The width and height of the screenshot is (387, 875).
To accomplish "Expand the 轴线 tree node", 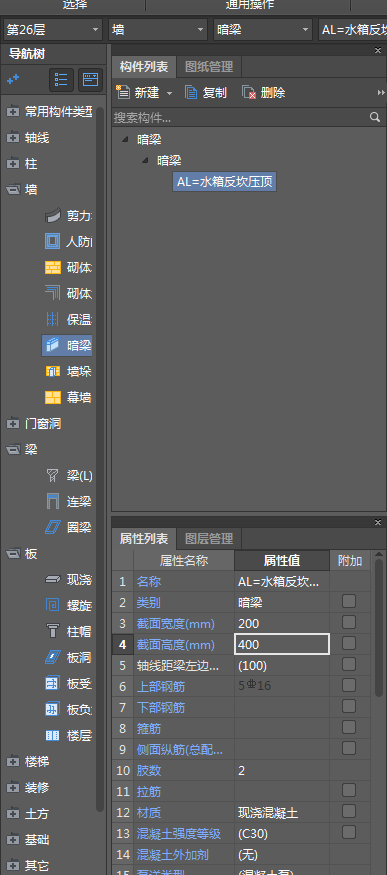I will pyautogui.click(x=12, y=137).
